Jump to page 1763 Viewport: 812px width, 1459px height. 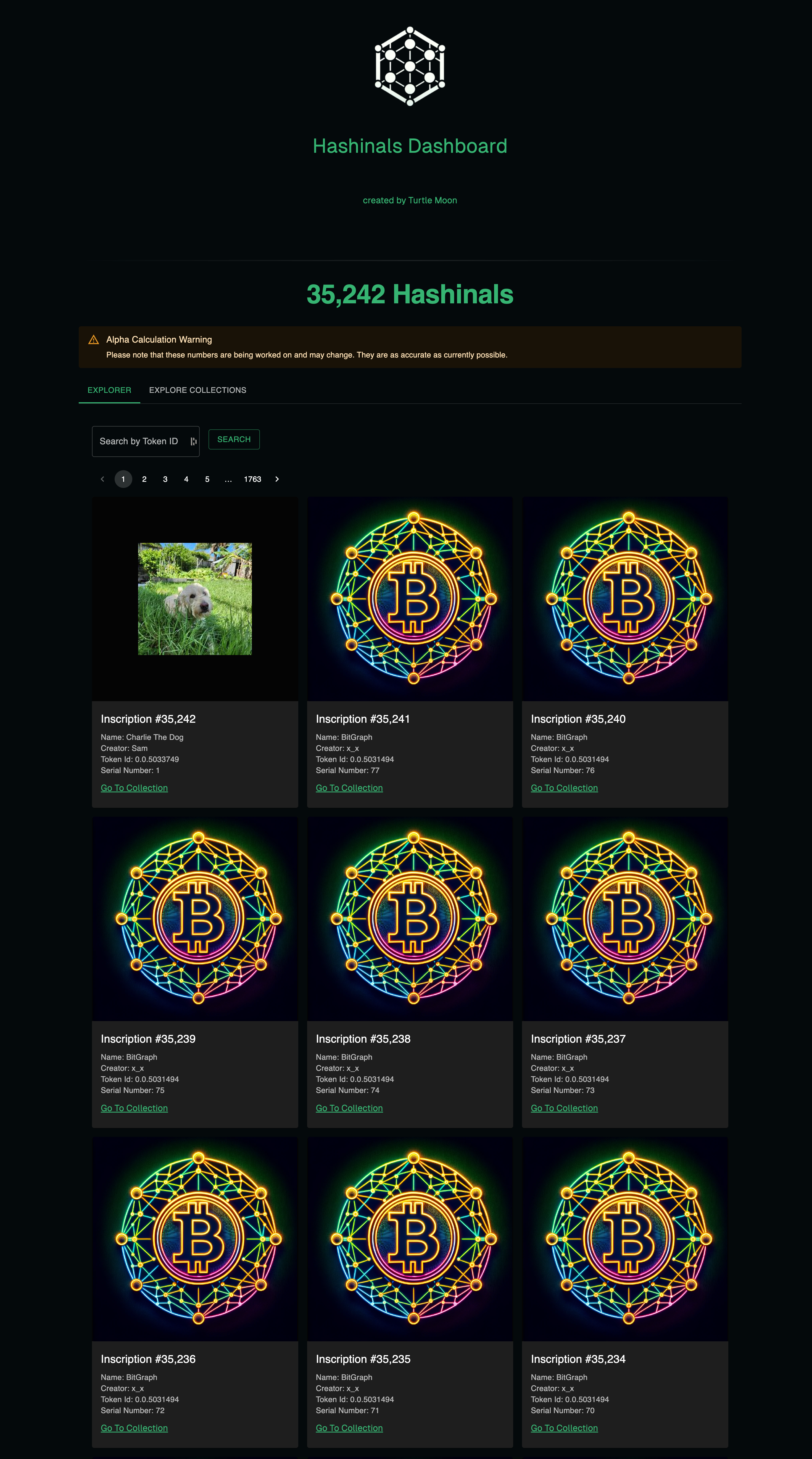pyautogui.click(x=252, y=479)
